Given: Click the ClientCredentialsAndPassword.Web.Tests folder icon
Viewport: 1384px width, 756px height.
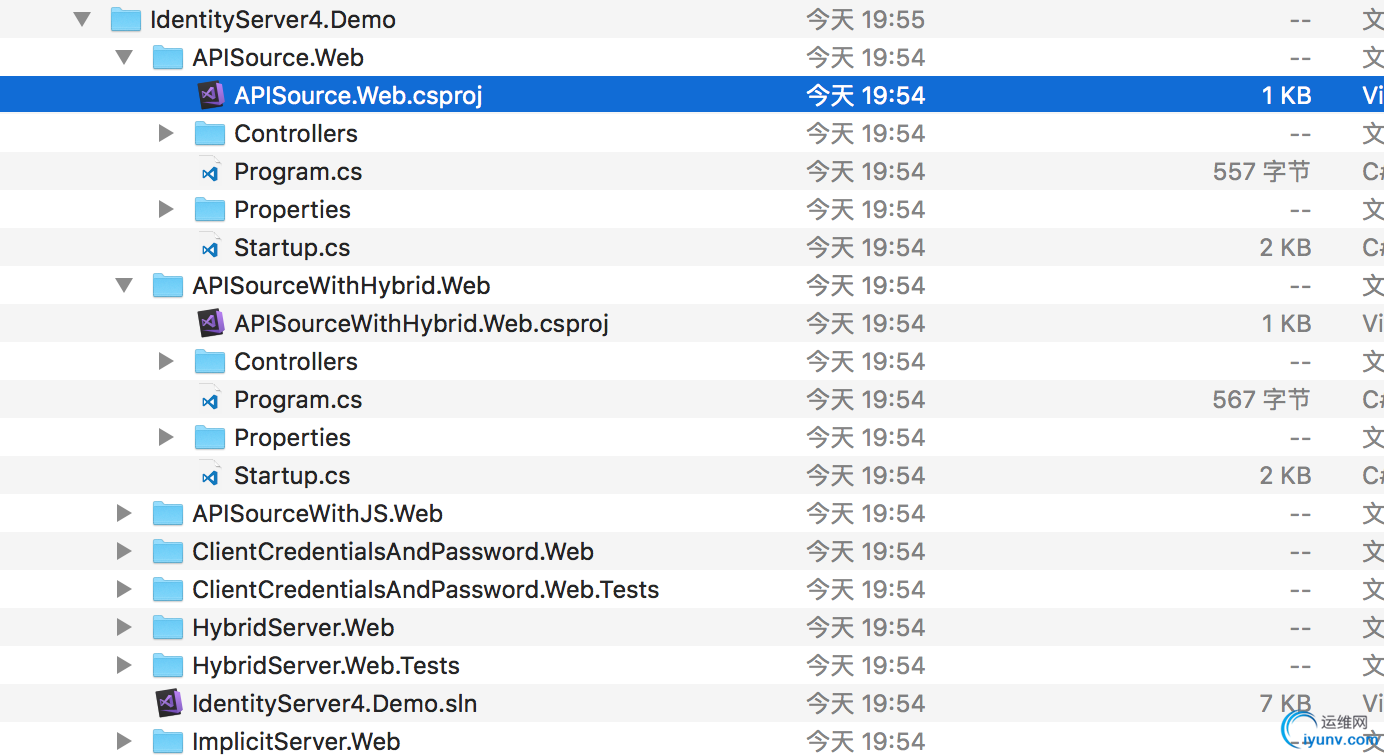Looking at the screenshot, I should tap(167, 589).
